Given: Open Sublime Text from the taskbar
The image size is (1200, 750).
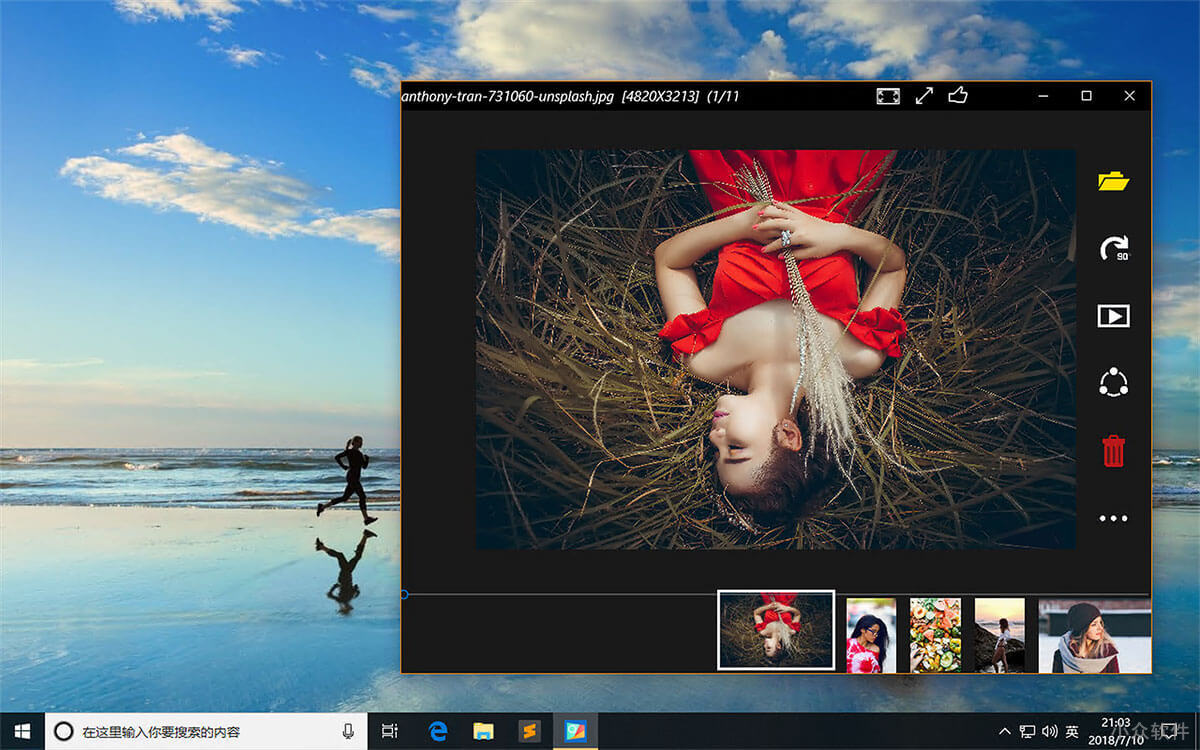Looking at the screenshot, I should point(530,731).
